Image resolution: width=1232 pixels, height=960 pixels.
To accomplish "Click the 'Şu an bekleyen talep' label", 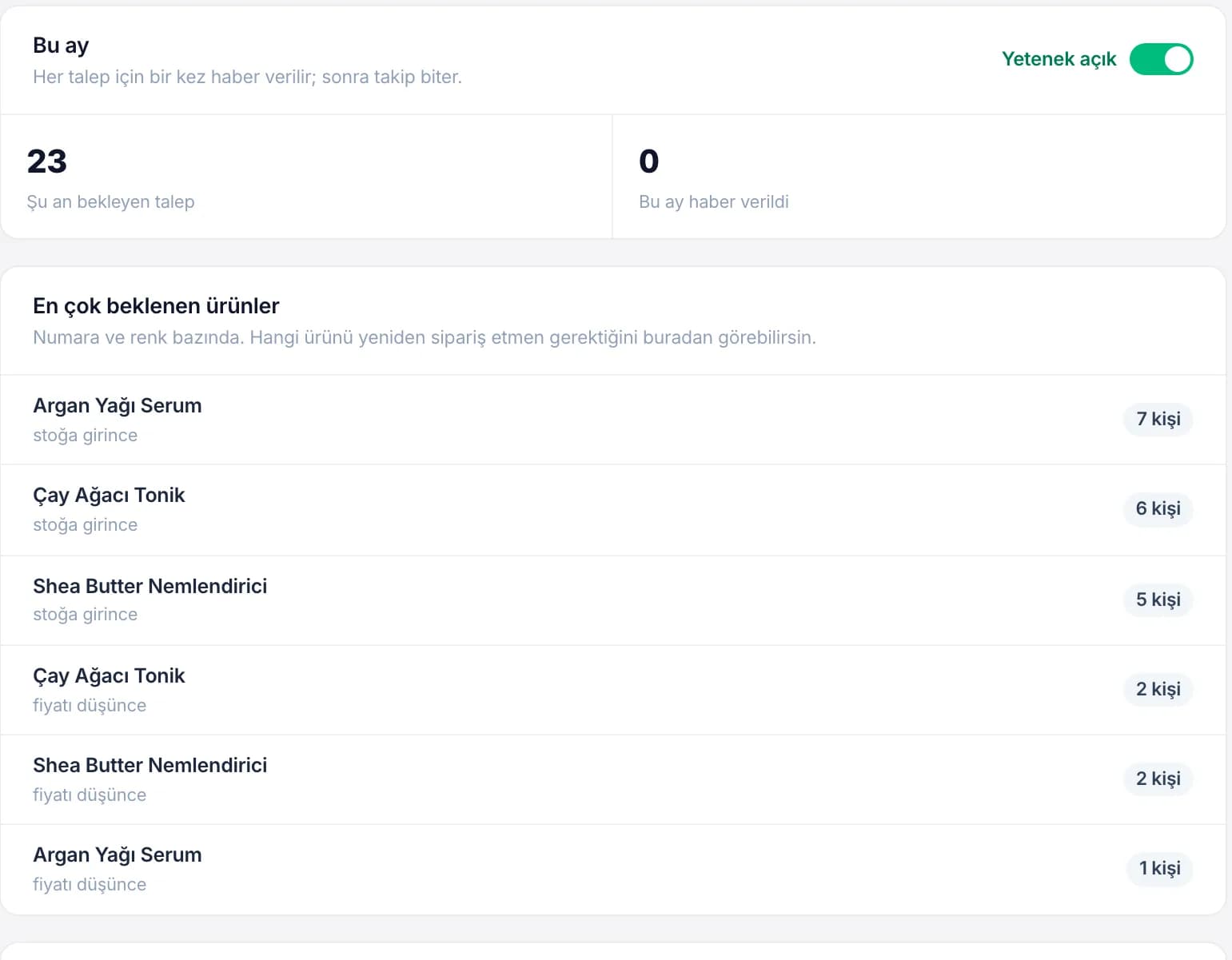I will point(110,201).
